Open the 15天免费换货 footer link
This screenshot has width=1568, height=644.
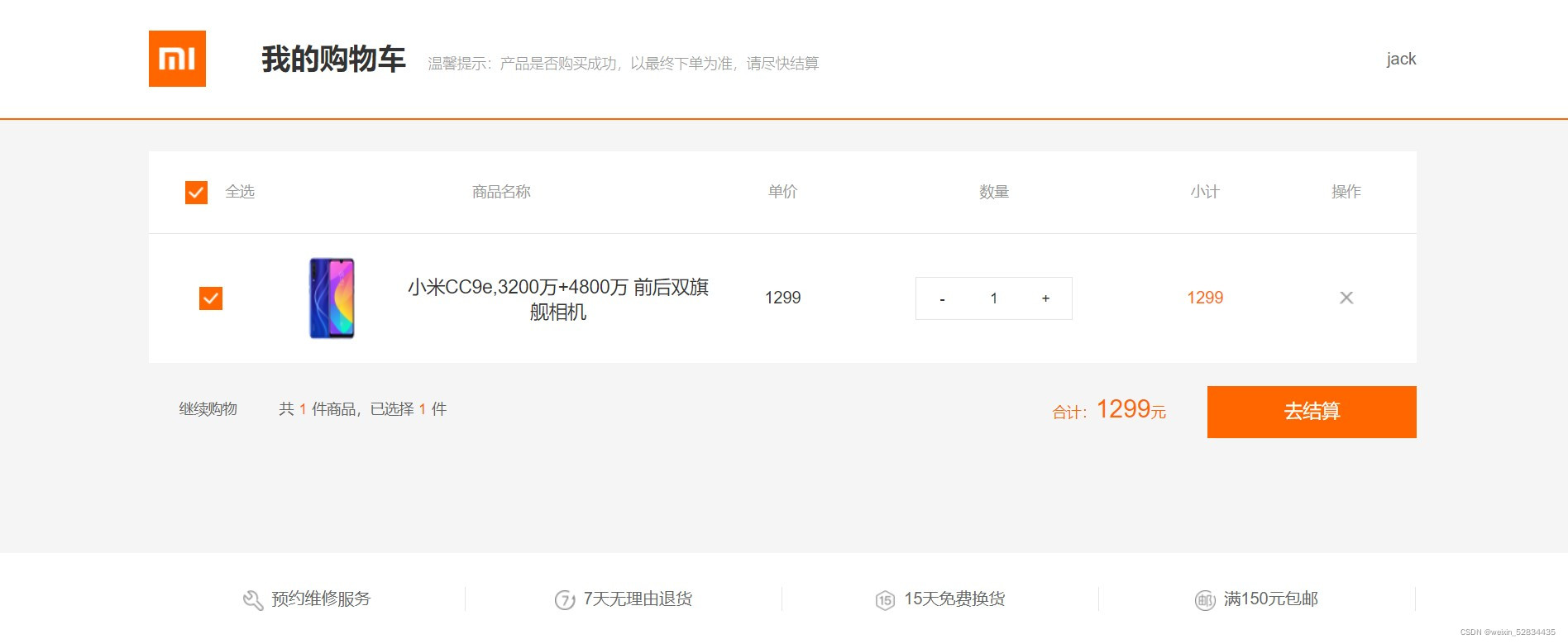[x=954, y=599]
